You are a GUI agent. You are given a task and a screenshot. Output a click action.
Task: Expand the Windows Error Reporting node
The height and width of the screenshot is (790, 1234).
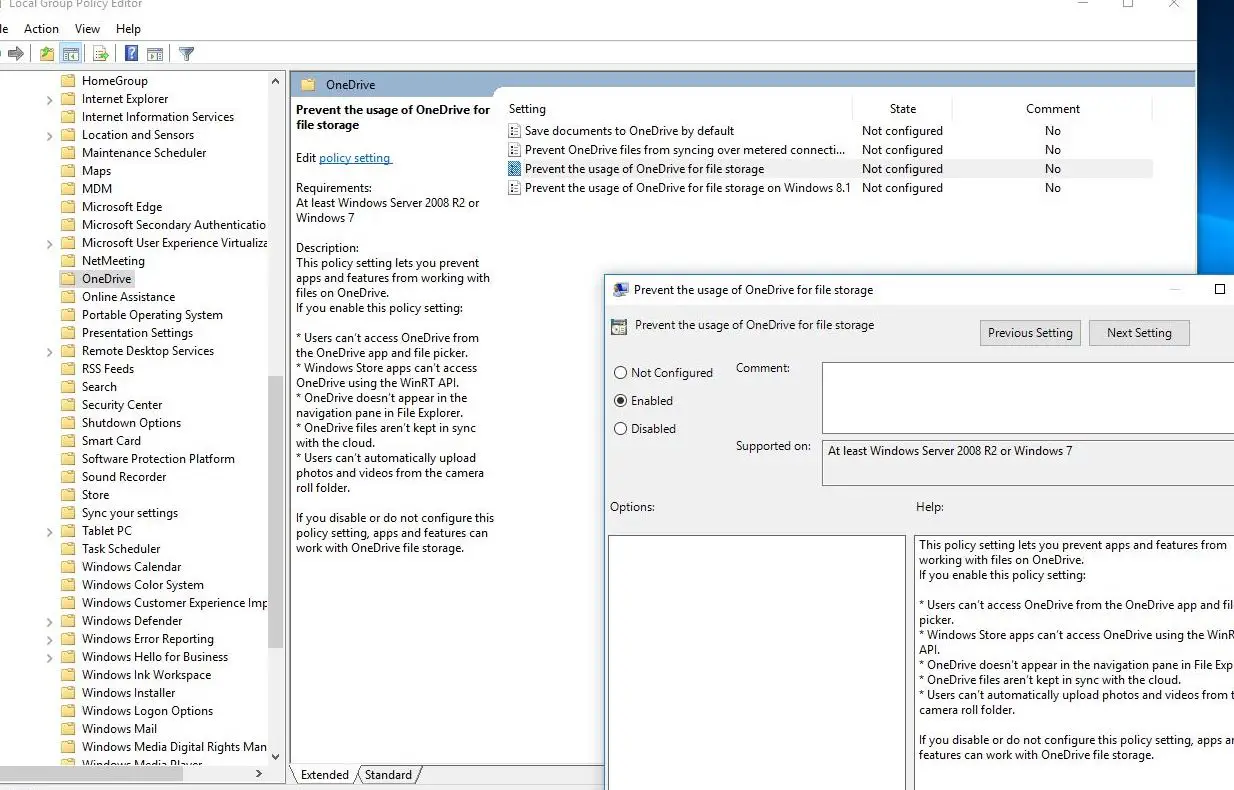click(49, 639)
